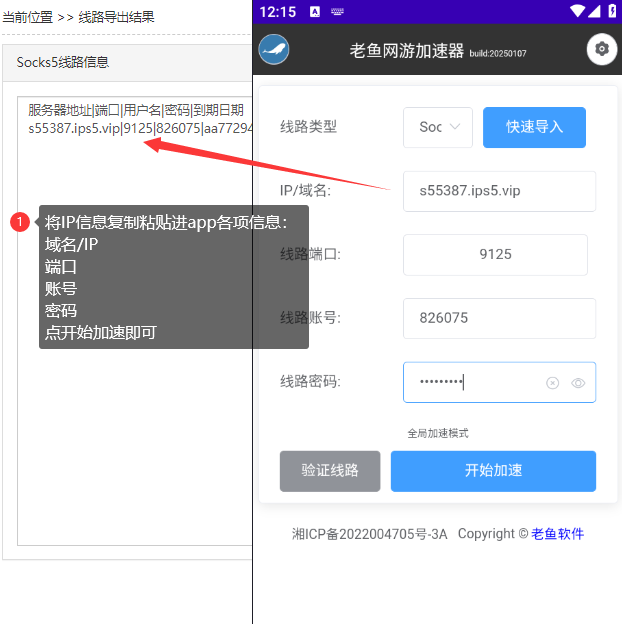Click the whale logo icon
Screen dimensions: 622x624
pyautogui.click(x=274, y=49)
